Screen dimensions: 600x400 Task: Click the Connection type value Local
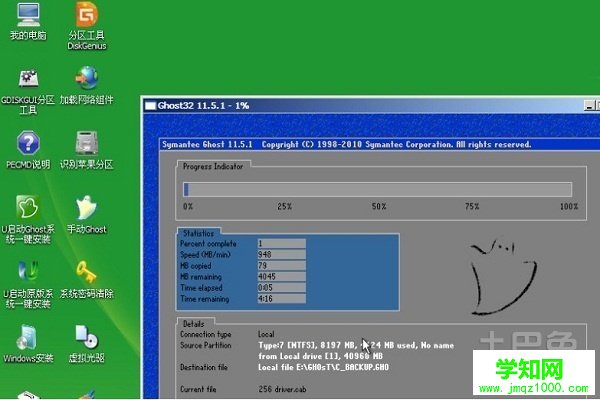(x=266, y=334)
